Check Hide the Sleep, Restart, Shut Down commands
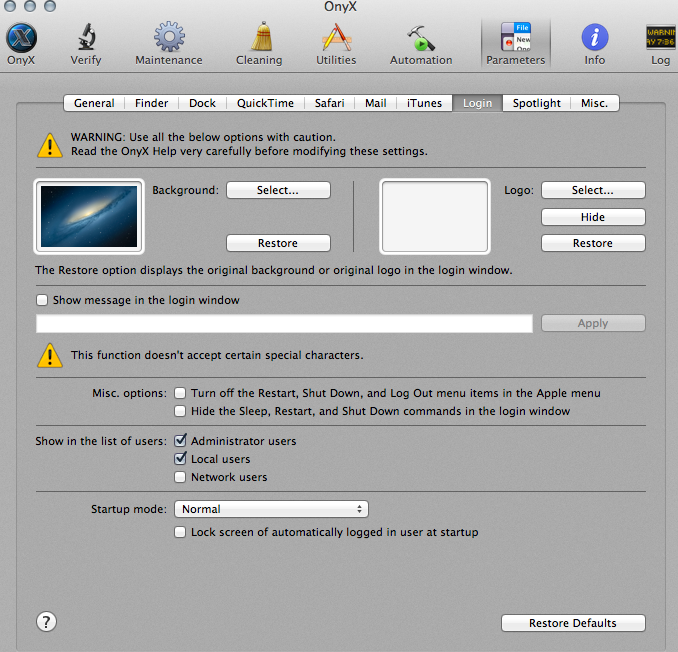Image resolution: width=678 pixels, height=652 pixels. point(180,411)
